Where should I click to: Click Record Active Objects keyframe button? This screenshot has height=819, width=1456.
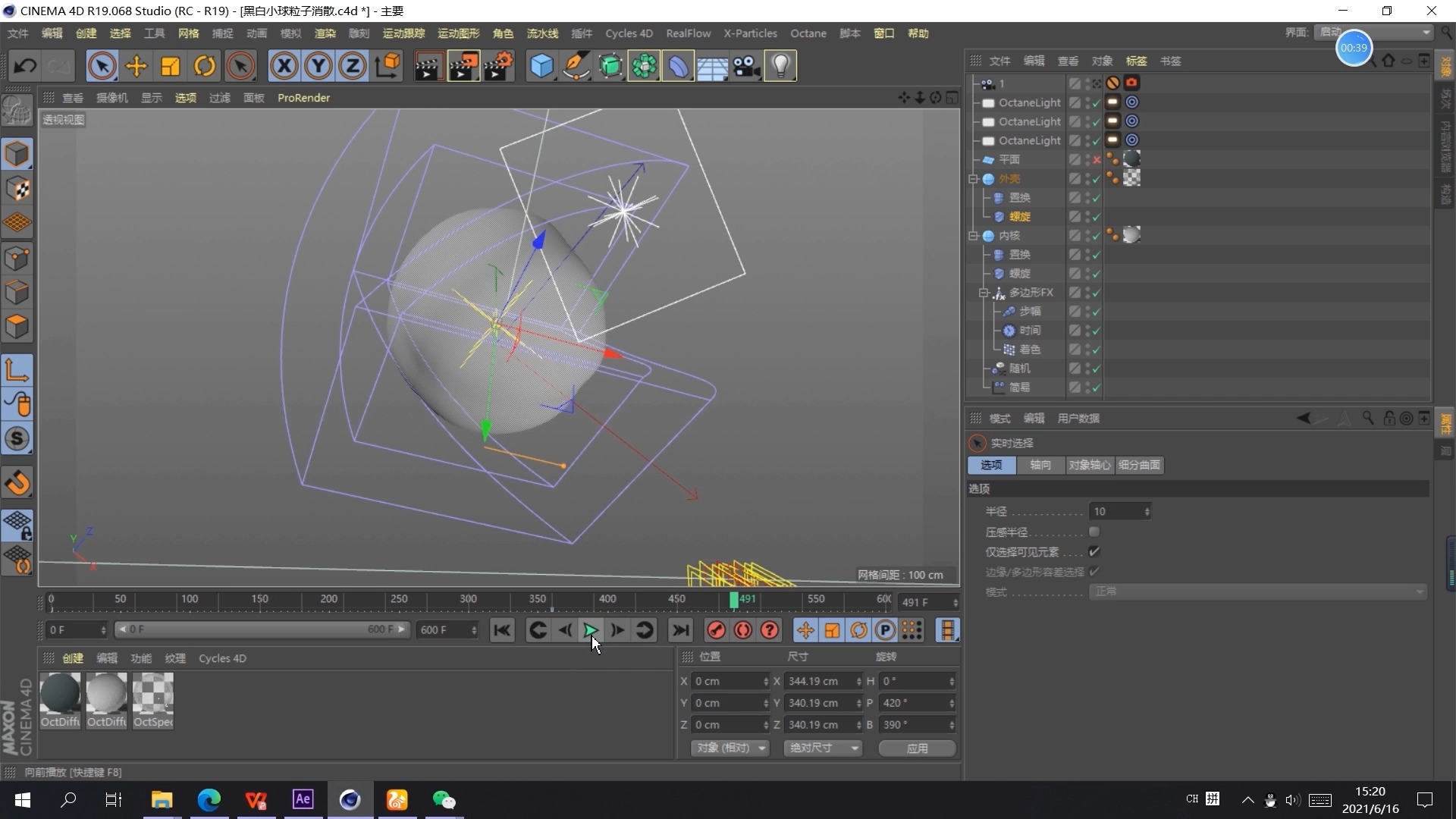pos(716,630)
